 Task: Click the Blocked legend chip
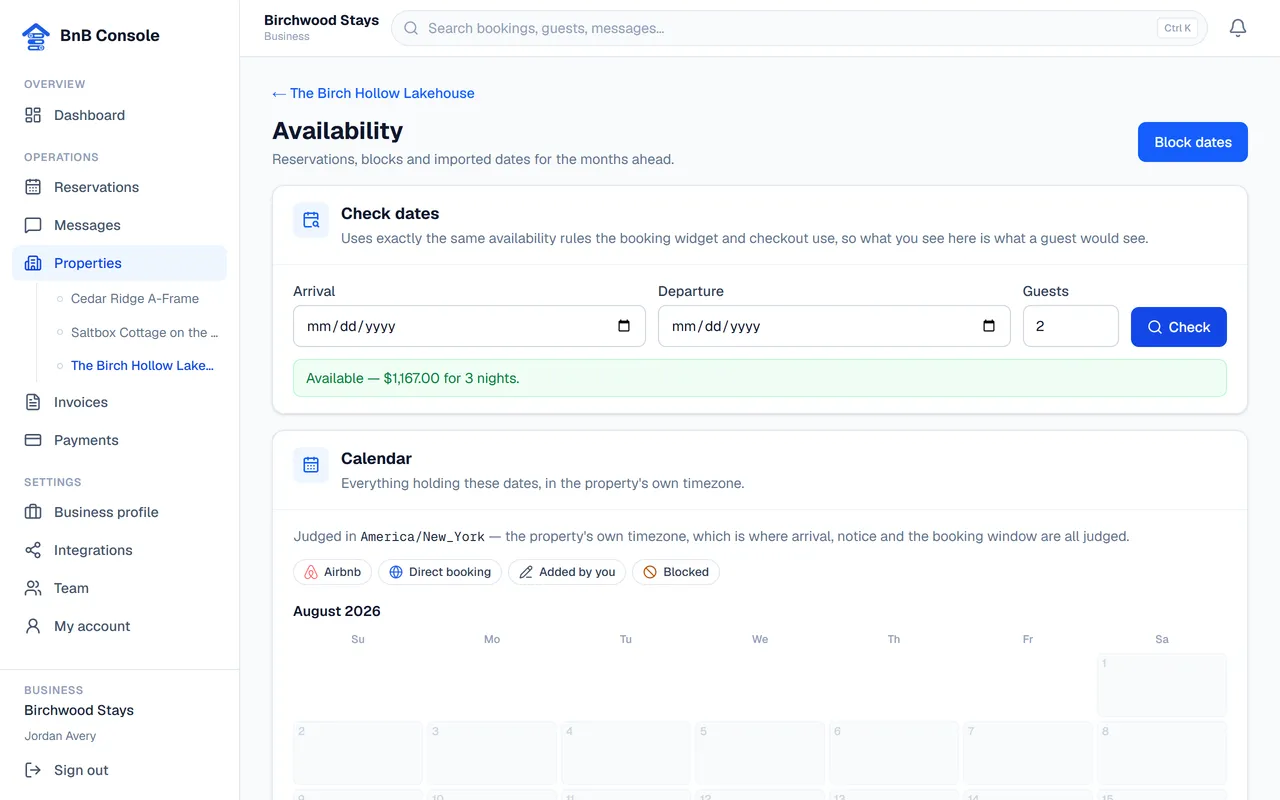[x=676, y=572]
